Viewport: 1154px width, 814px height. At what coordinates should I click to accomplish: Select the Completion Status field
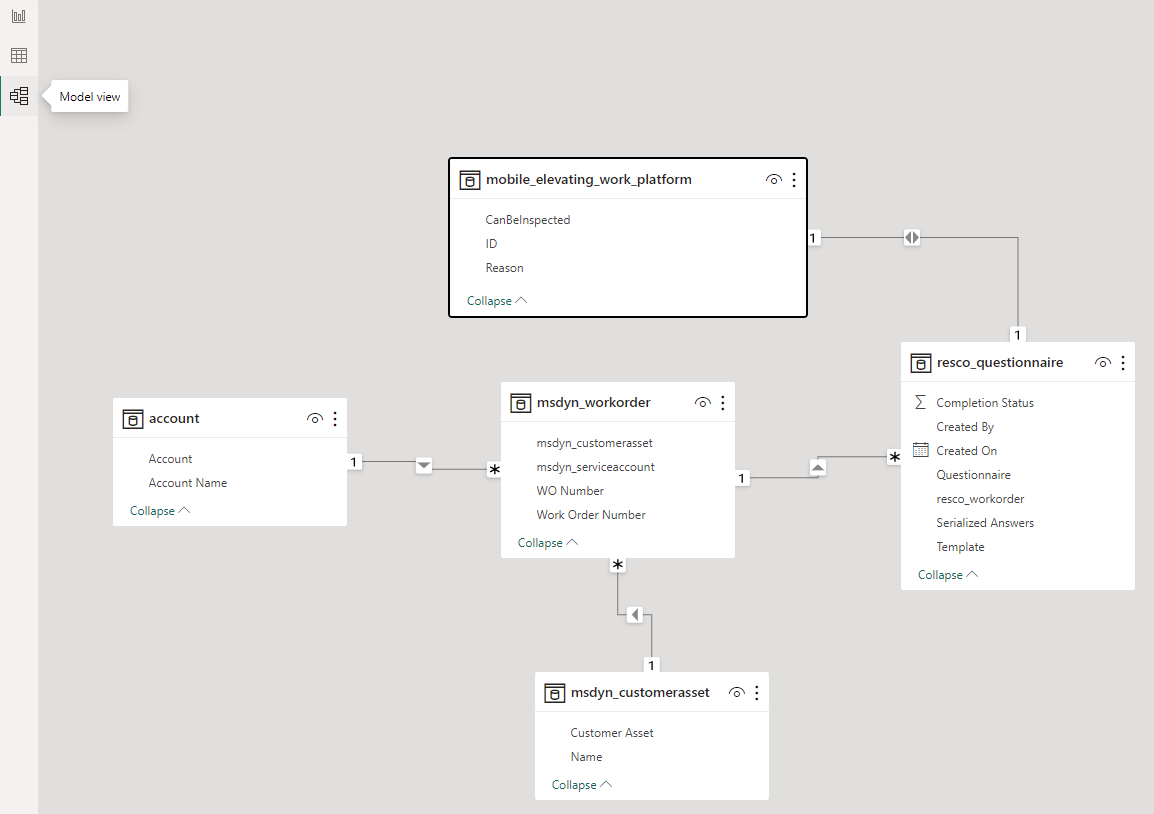coord(984,403)
